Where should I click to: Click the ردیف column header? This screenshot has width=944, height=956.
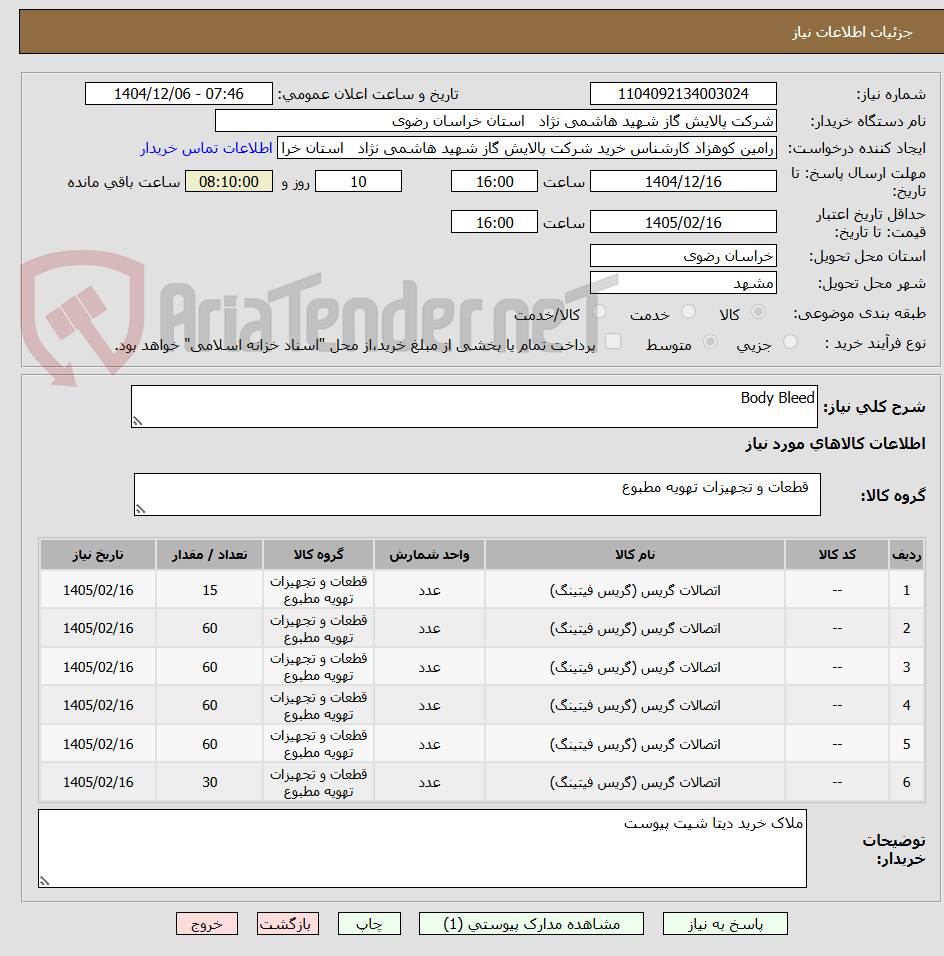pos(906,554)
